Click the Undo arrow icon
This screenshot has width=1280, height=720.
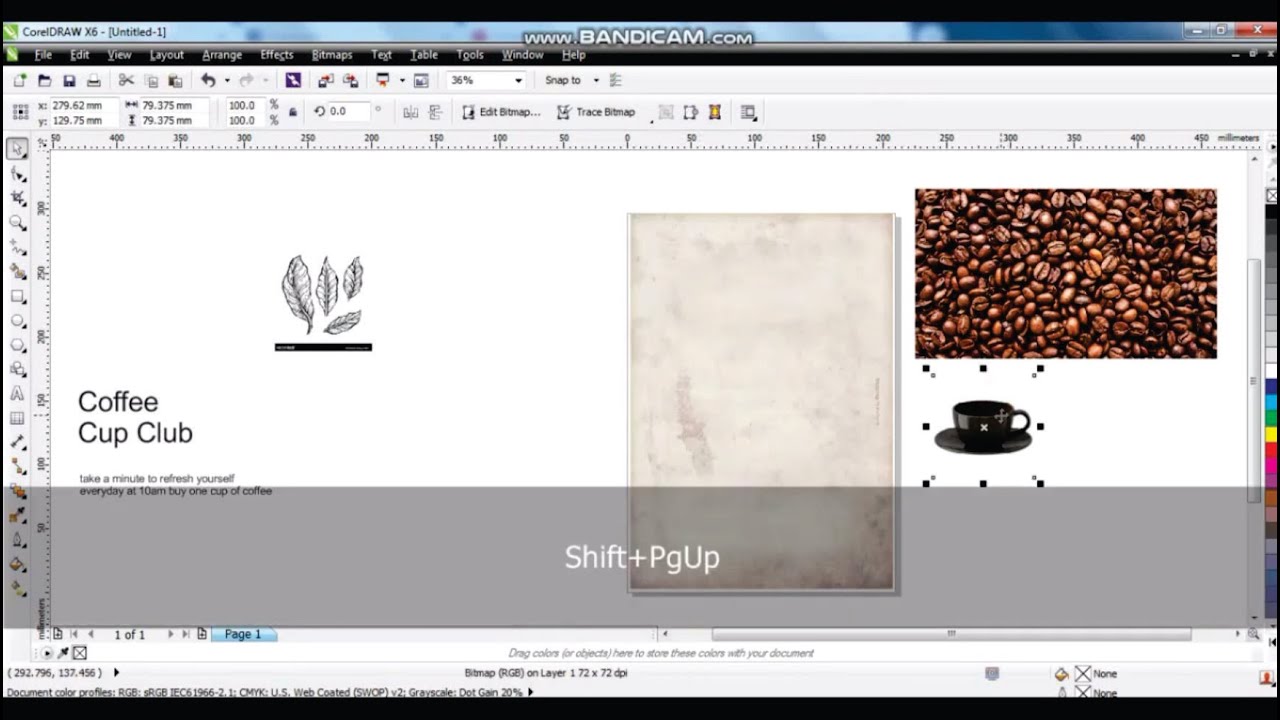click(x=208, y=80)
